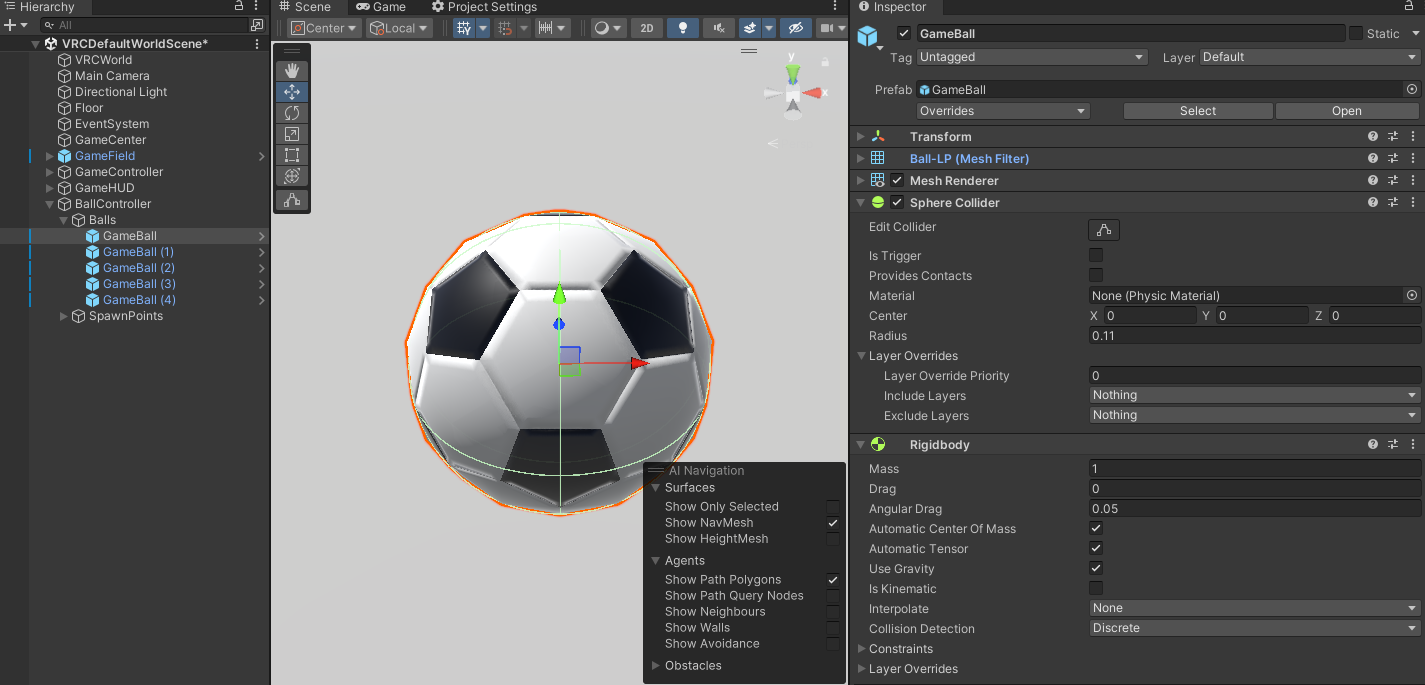This screenshot has height=685, width=1425.
Task: Expand the Constraints section in Rigidbody
Action: click(860, 649)
